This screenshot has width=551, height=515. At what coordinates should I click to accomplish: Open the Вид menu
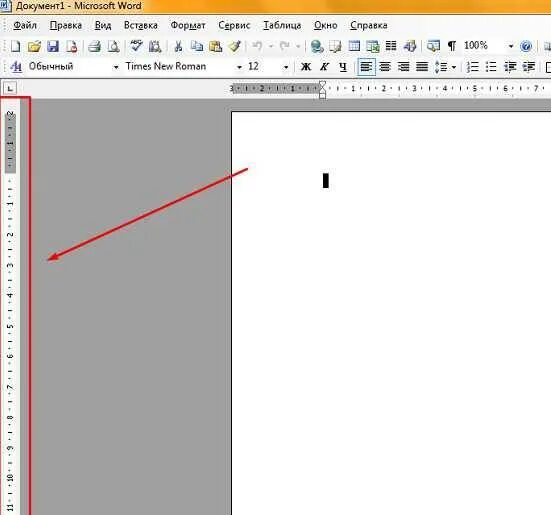coord(103,25)
